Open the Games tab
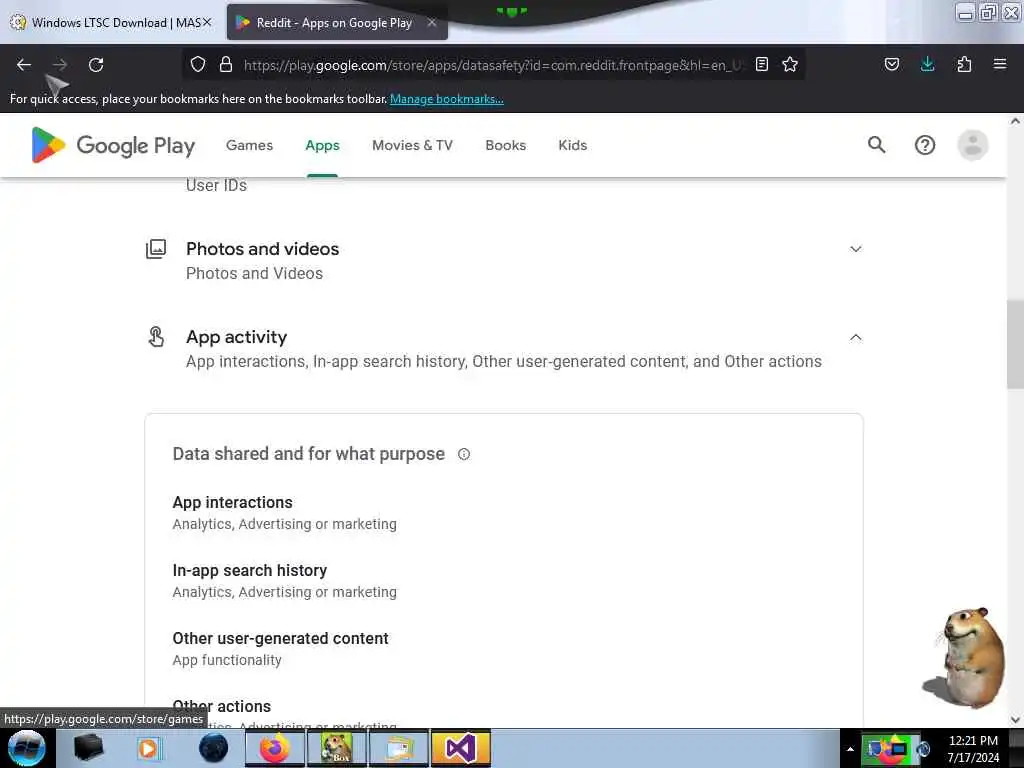The image size is (1024, 768). click(x=249, y=145)
